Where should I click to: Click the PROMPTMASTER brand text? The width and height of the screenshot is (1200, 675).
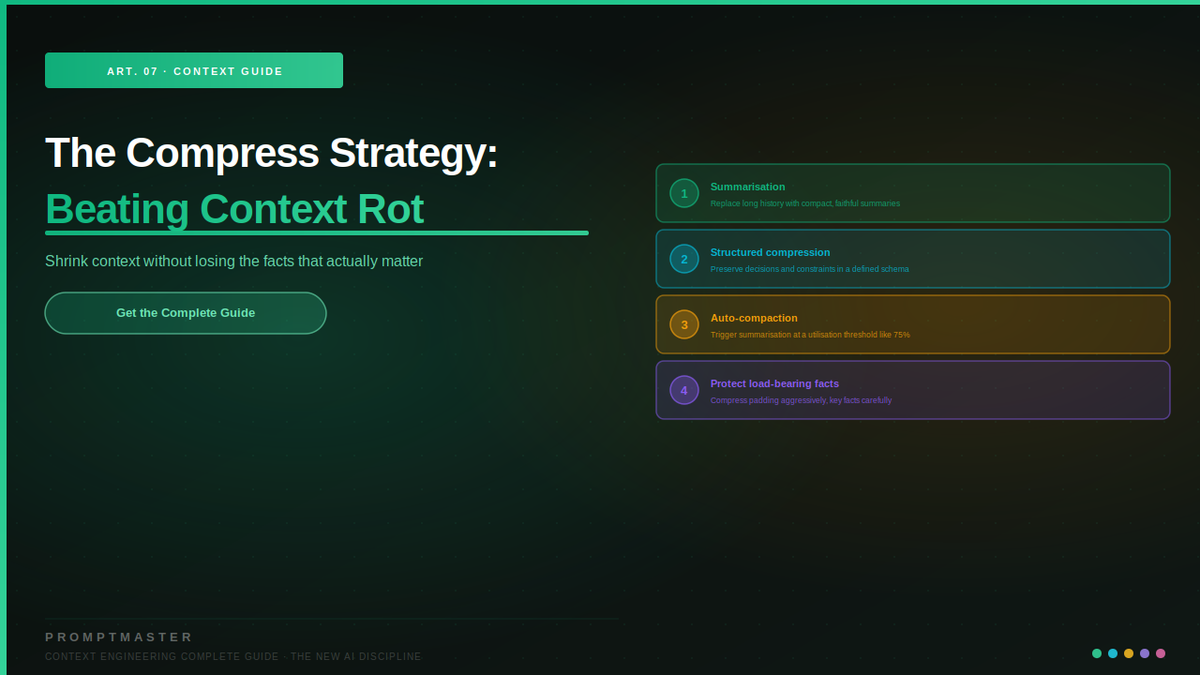(119, 637)
